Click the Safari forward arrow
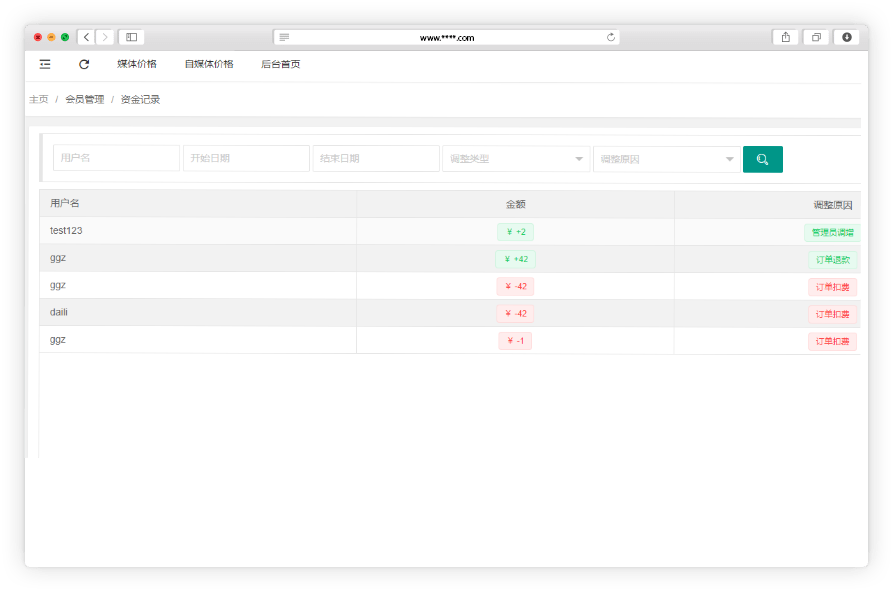This screenshot has width=893, height=591. pyautogui.click(x=105, y=37)
